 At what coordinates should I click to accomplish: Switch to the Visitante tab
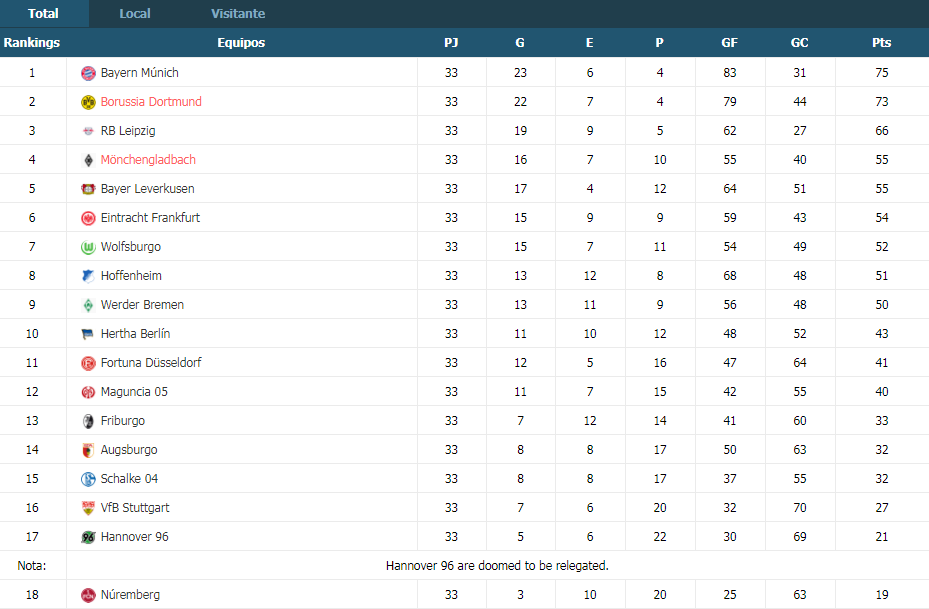(238, 13)
